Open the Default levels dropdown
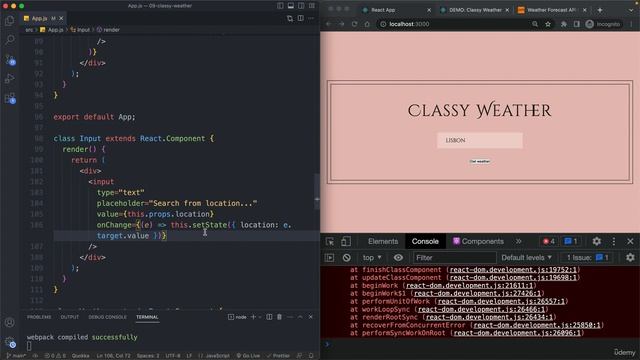The image size is (640, 360). (527, 258)
